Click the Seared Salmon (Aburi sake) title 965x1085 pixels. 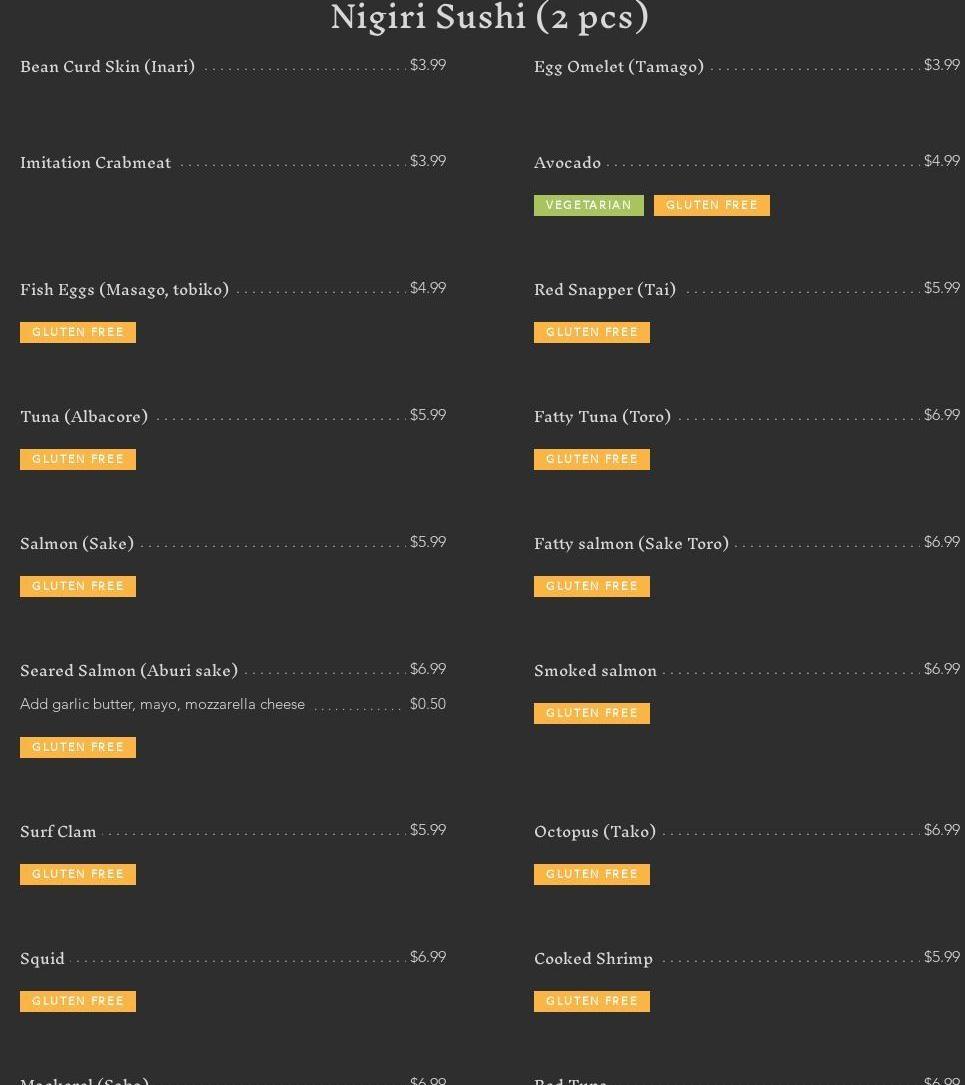point(129,671)
